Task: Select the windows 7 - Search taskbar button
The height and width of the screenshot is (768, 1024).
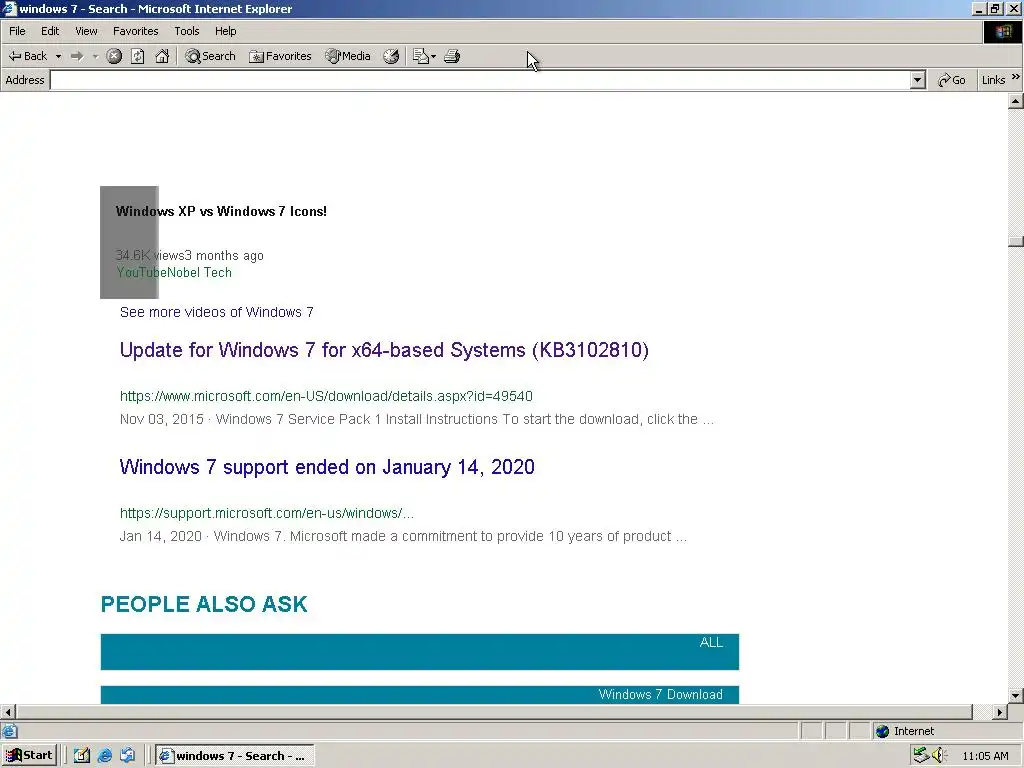Action: click(235, 756)
